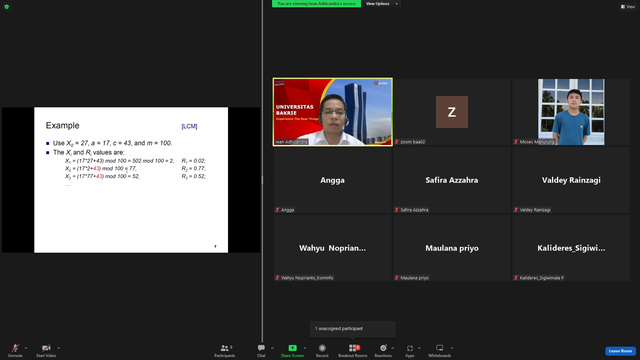Image resolution: width=640 pixels, height=360 pixels.
Task: Select the Angga participant tile
Action: [333, 180]
